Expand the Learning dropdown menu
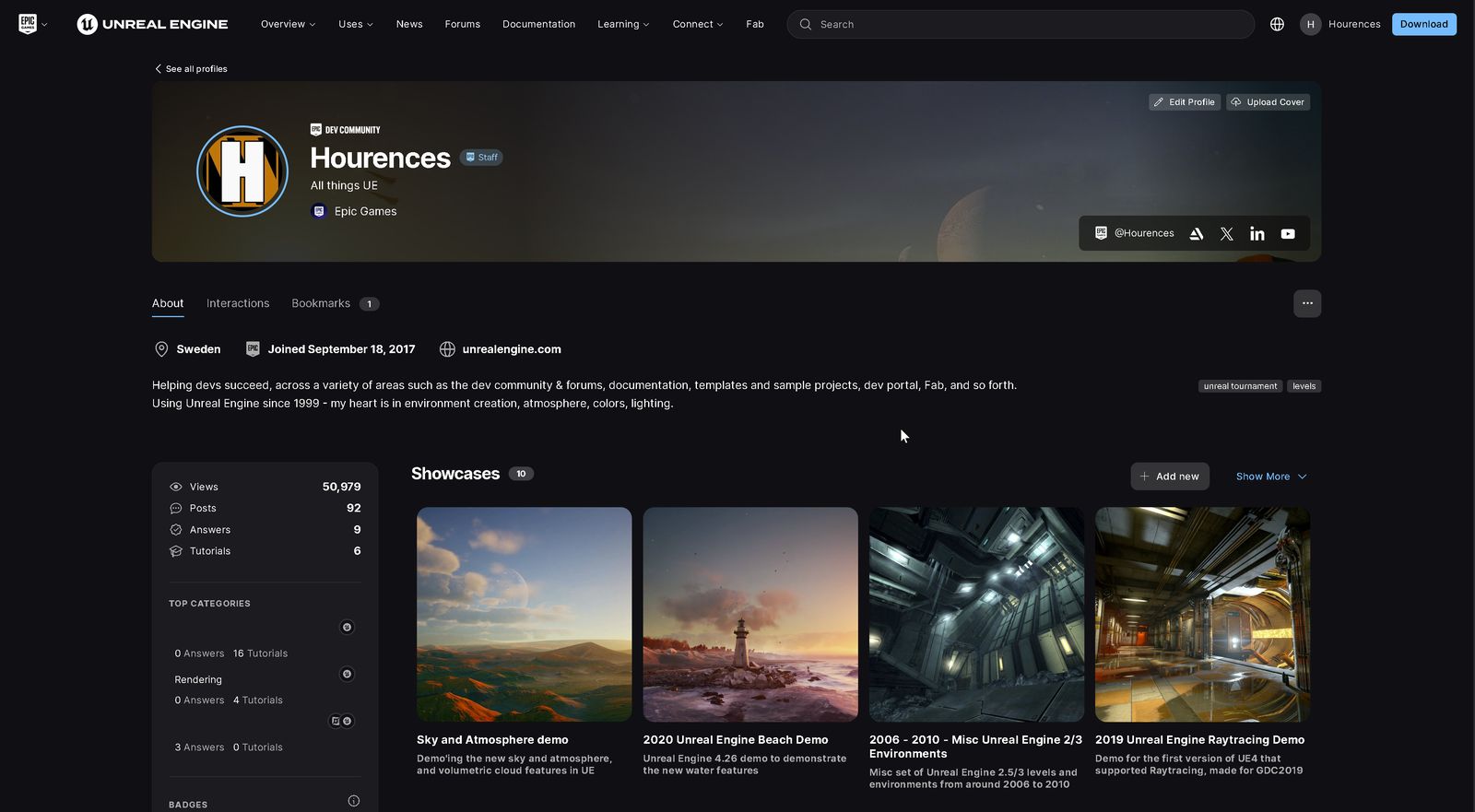Screen dimensions: 1475x812 coord(623,25)
